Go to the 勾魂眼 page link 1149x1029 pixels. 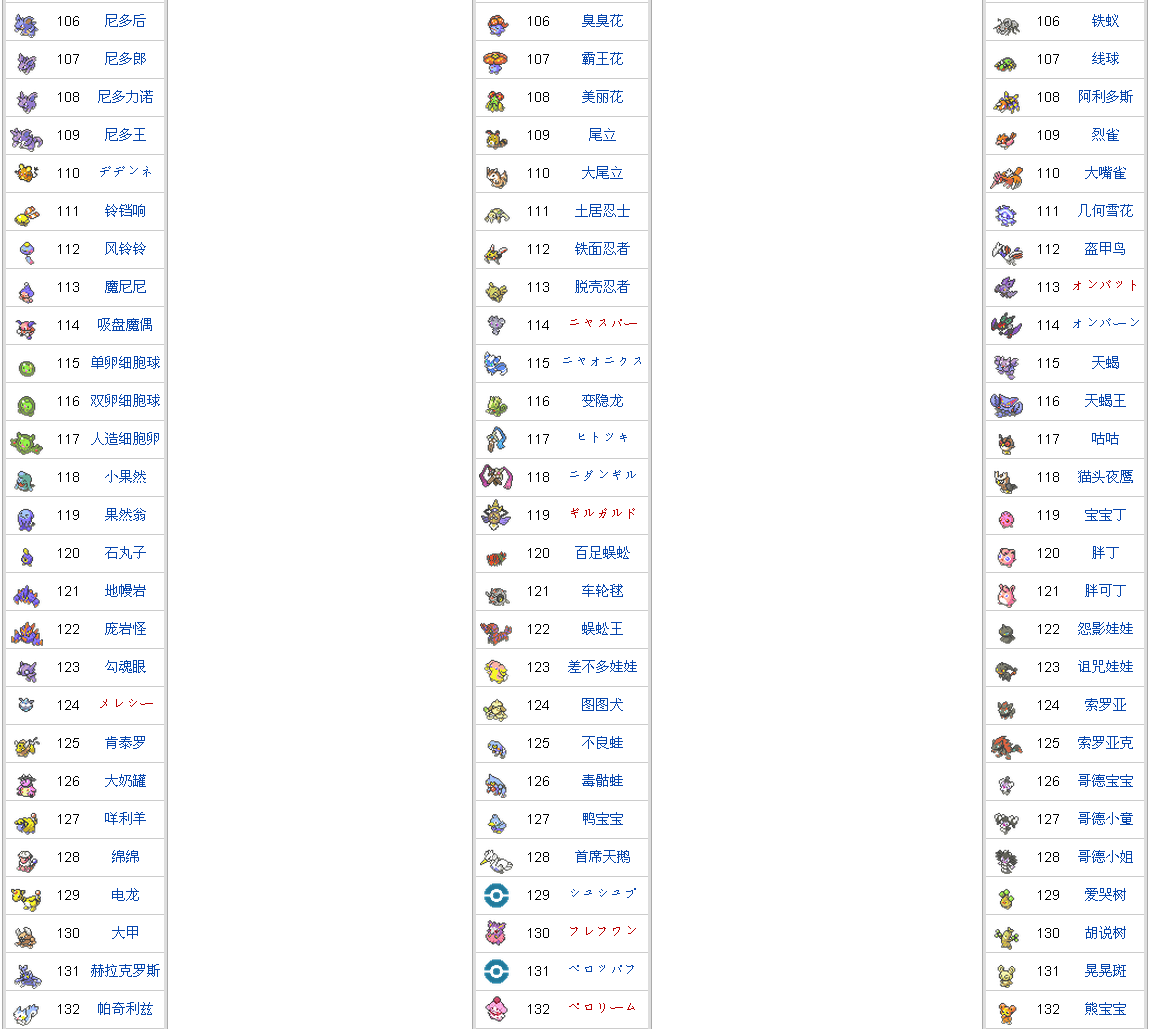125,667
